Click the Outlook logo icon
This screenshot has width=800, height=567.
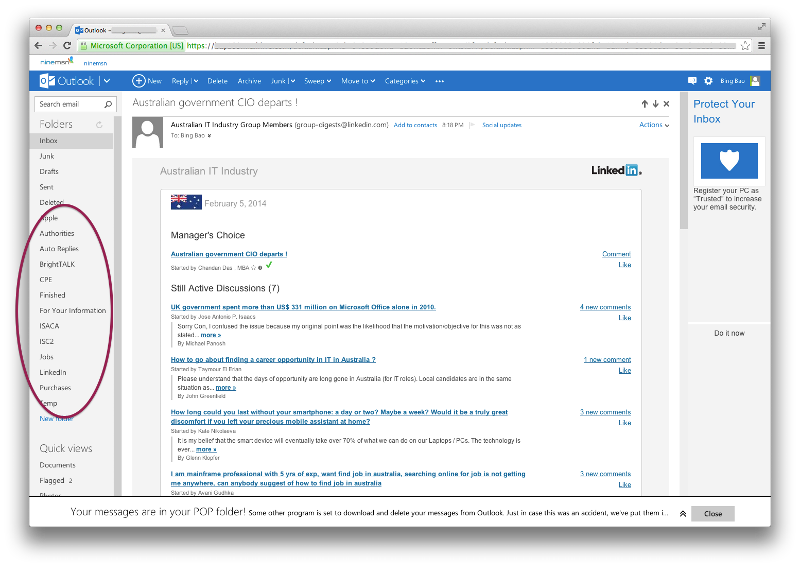47,81
